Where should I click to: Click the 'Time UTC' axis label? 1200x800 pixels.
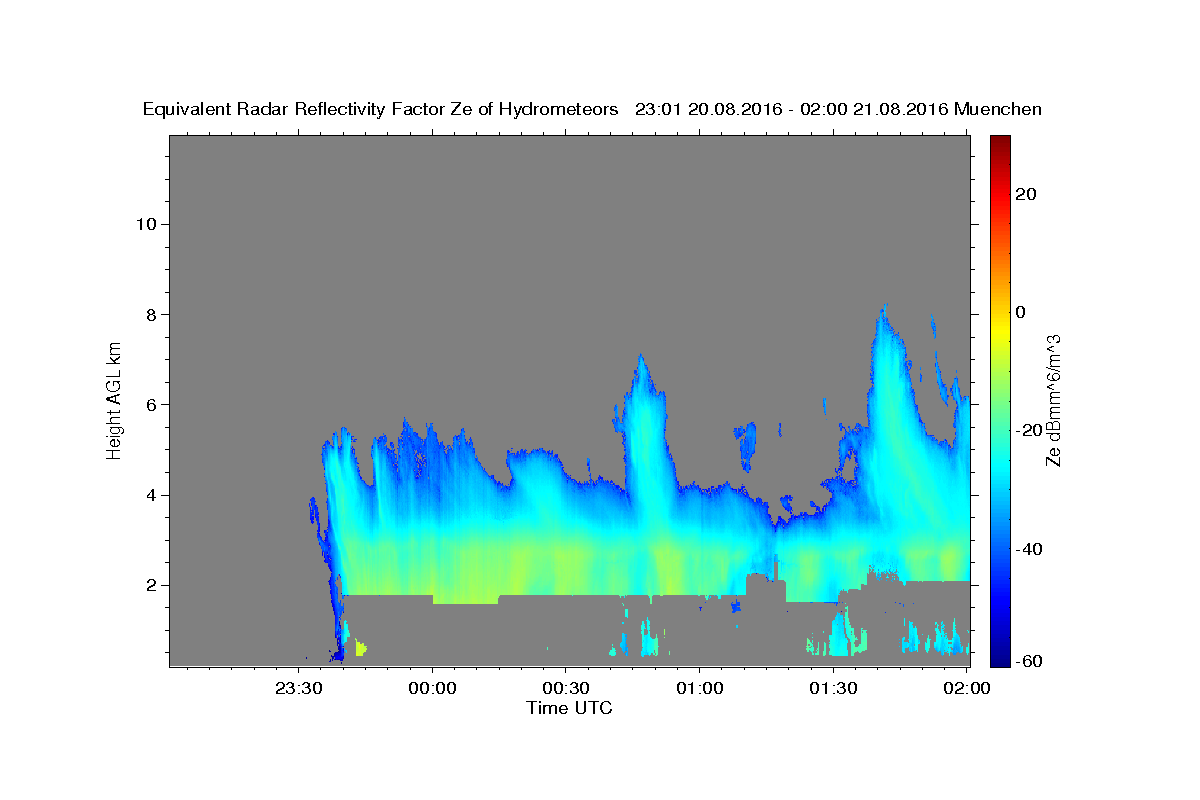pos(569,708)
